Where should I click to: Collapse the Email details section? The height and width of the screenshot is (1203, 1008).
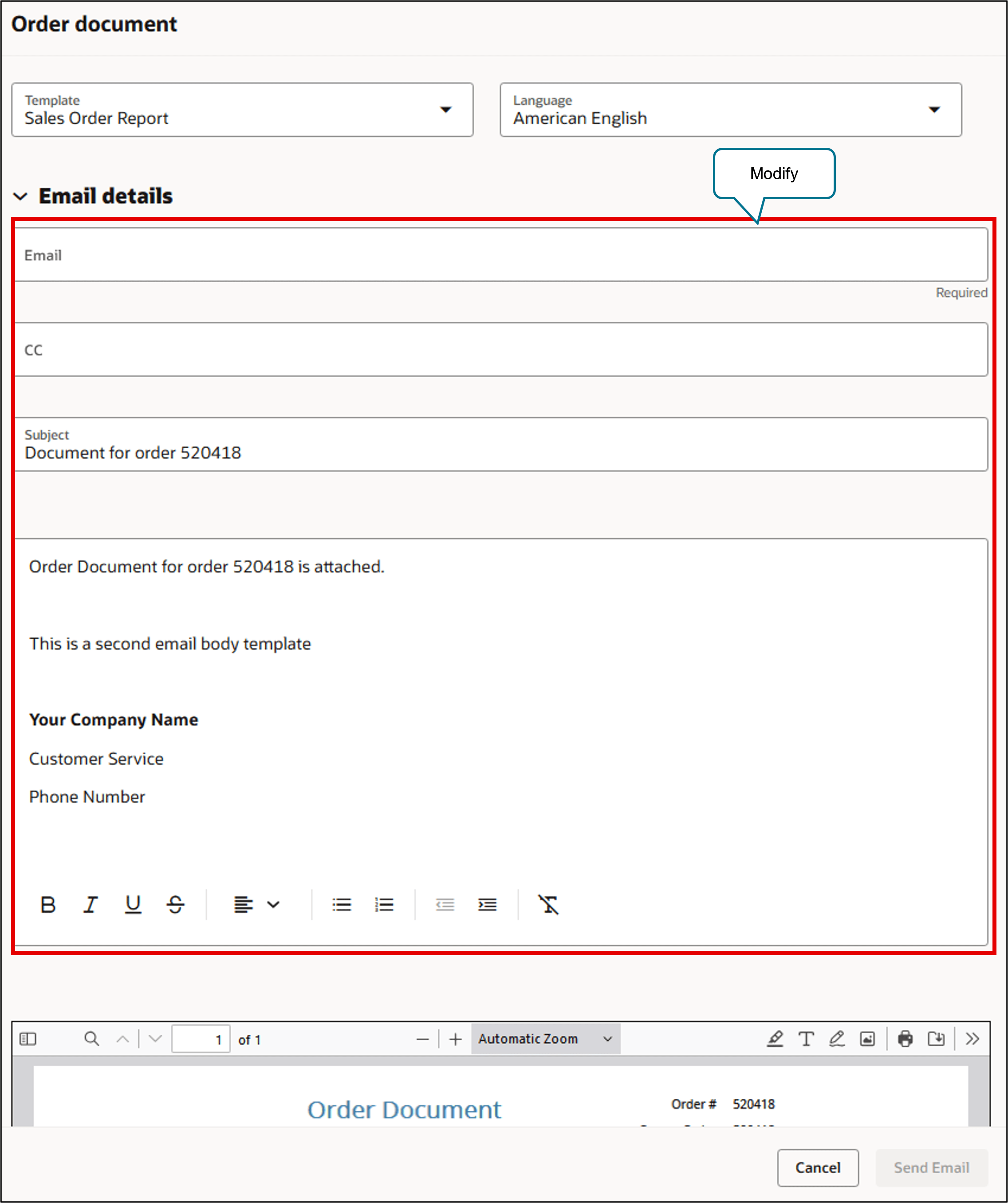(20, 197)
